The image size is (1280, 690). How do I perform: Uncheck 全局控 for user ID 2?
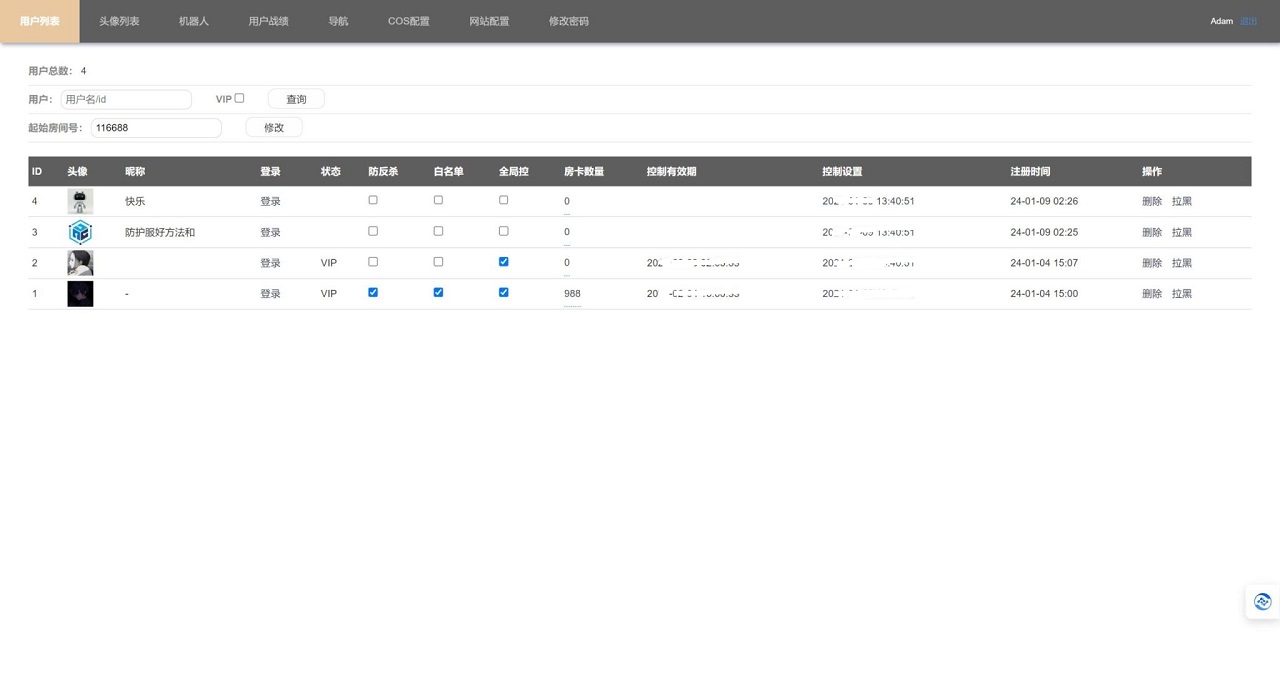pyautogui.click(x=503, y=262)
